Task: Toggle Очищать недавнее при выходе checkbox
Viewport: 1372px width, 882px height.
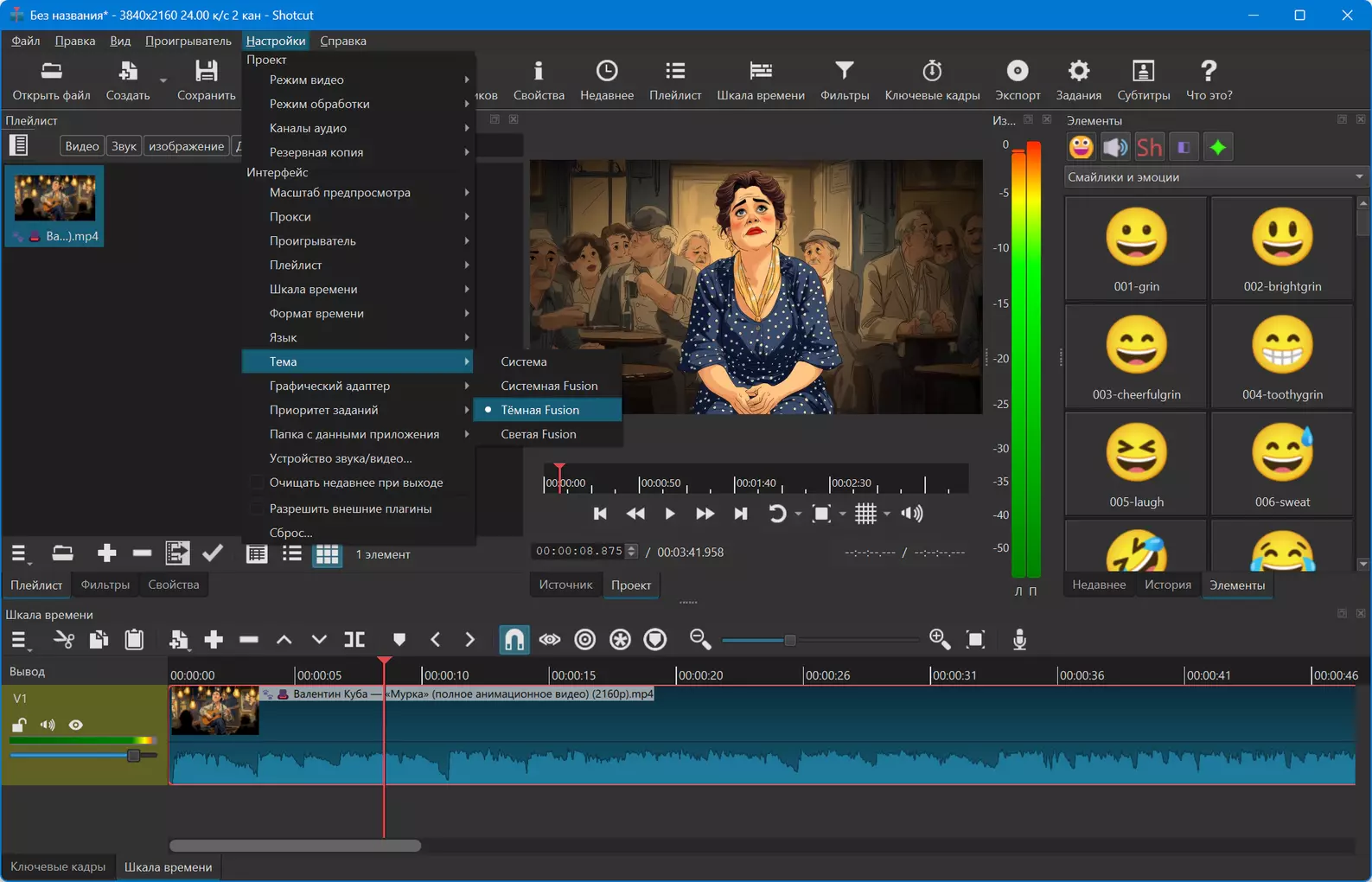Action: (257, 483)
